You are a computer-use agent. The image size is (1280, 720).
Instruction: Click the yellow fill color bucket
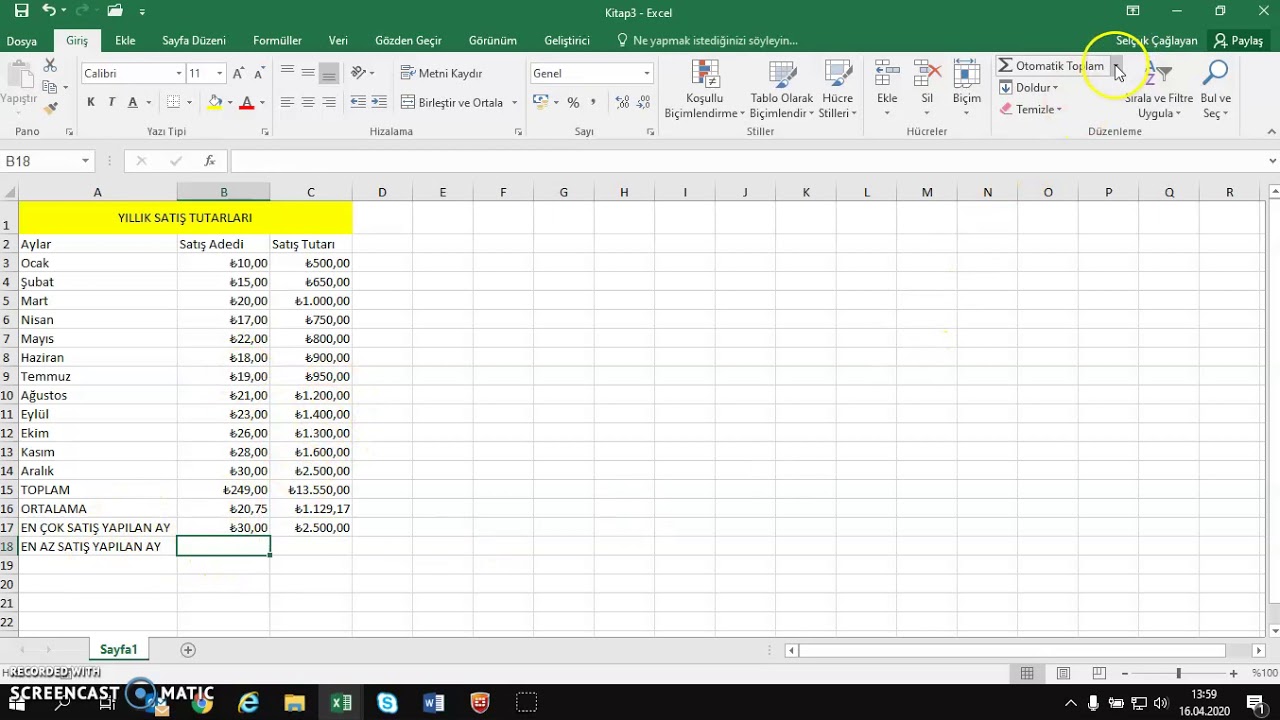click(214, 102)
